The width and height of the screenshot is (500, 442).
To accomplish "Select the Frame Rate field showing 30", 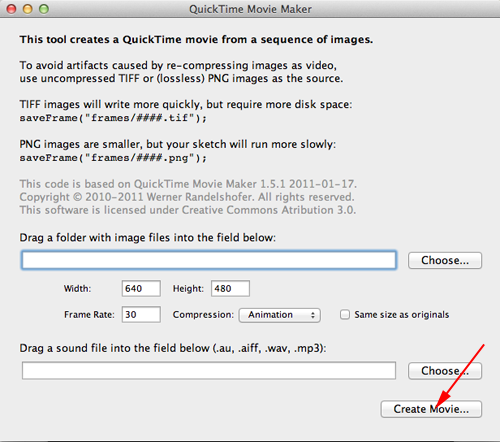I will (141, 315).
